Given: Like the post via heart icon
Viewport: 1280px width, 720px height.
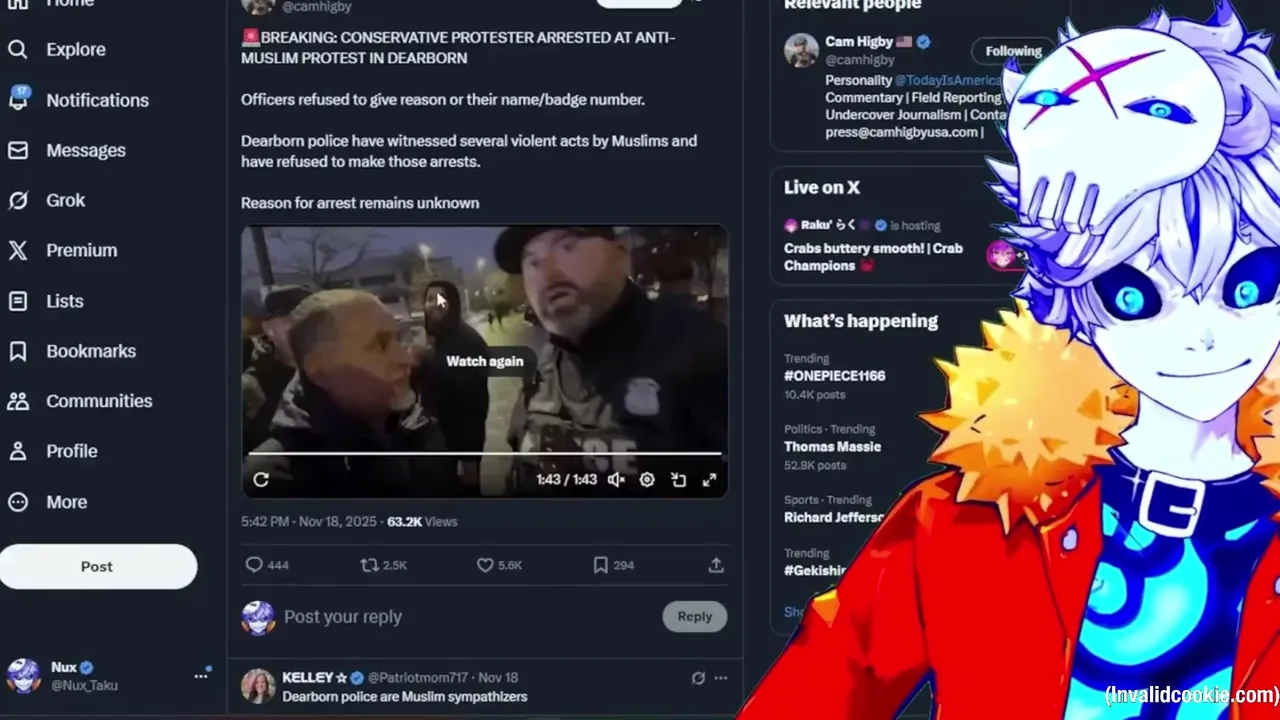Looking at the screenshot, I should [485, 565].
